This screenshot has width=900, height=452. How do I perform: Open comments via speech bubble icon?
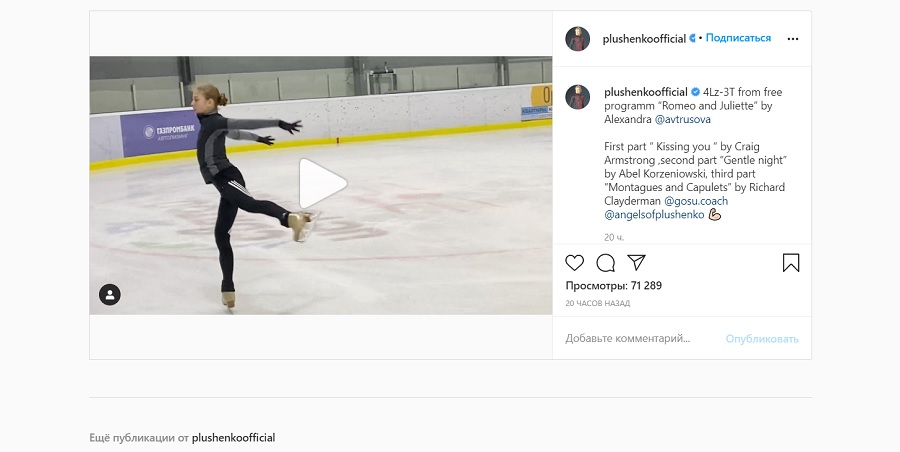point(606,263)
